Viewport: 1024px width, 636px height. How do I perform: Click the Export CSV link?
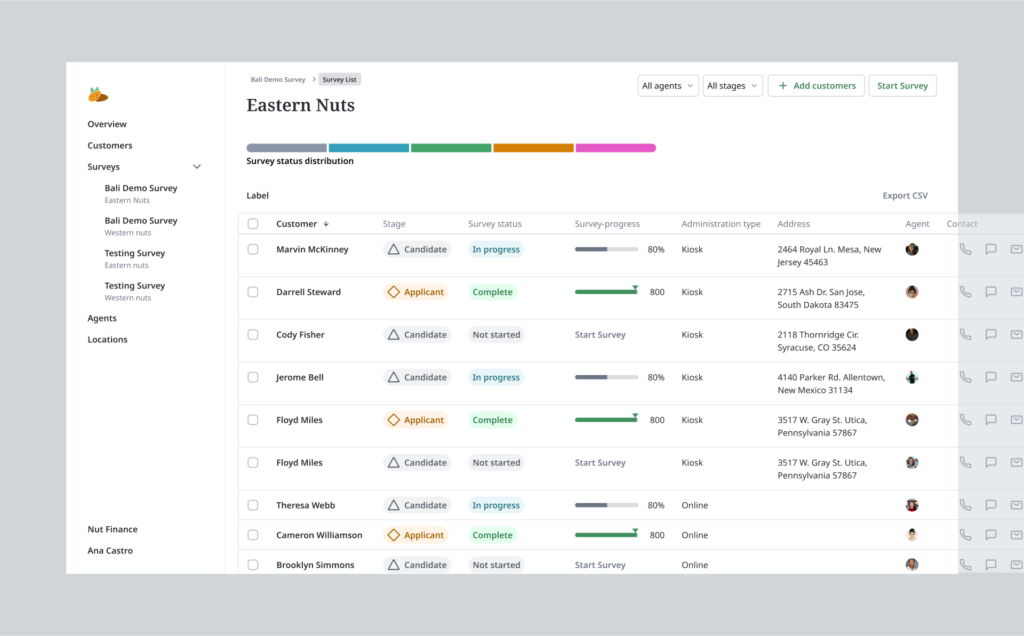[x=905, y=196]
